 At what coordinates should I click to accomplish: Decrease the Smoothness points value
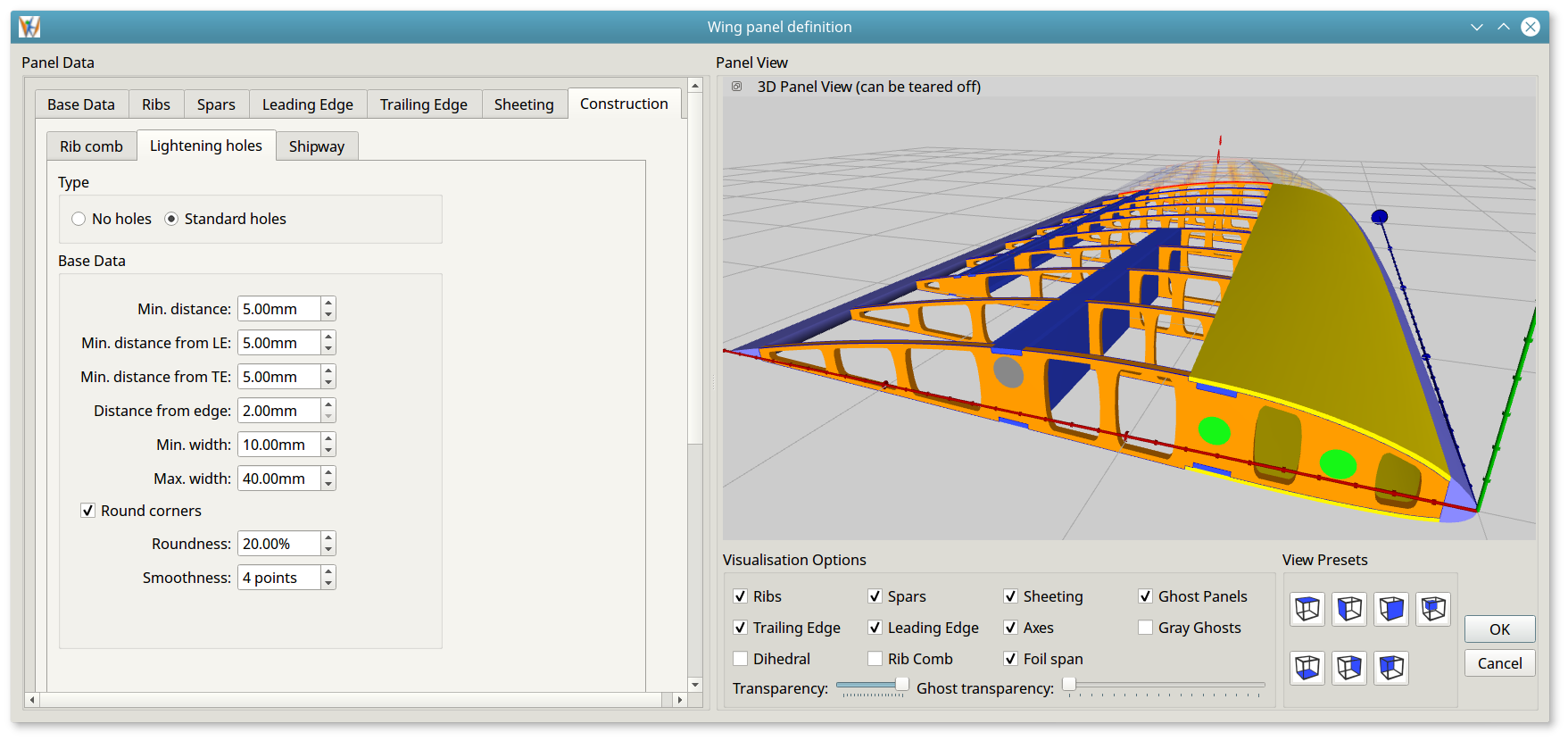[328, 584]
